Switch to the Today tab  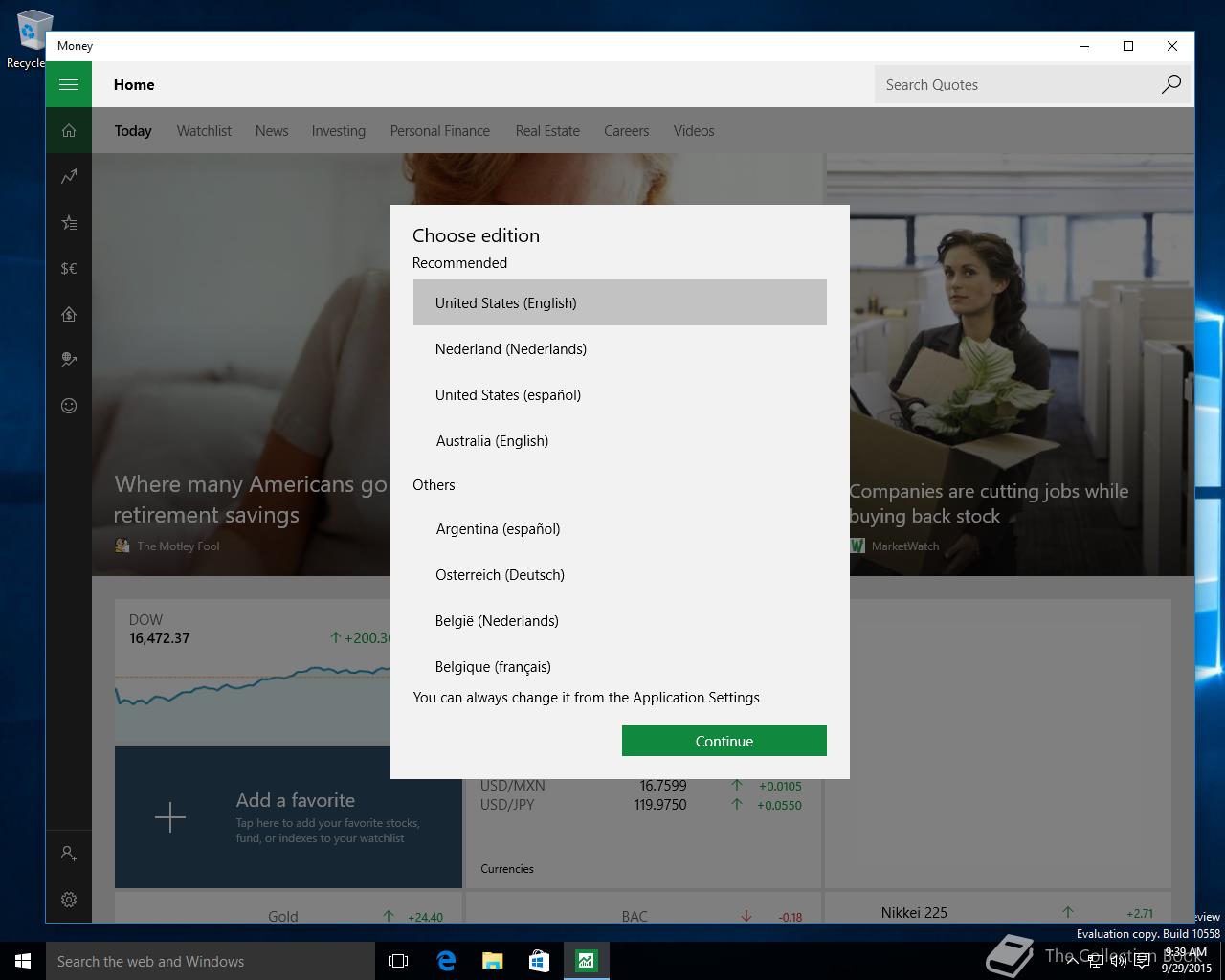pyautogui.click(x=133, y=131)
